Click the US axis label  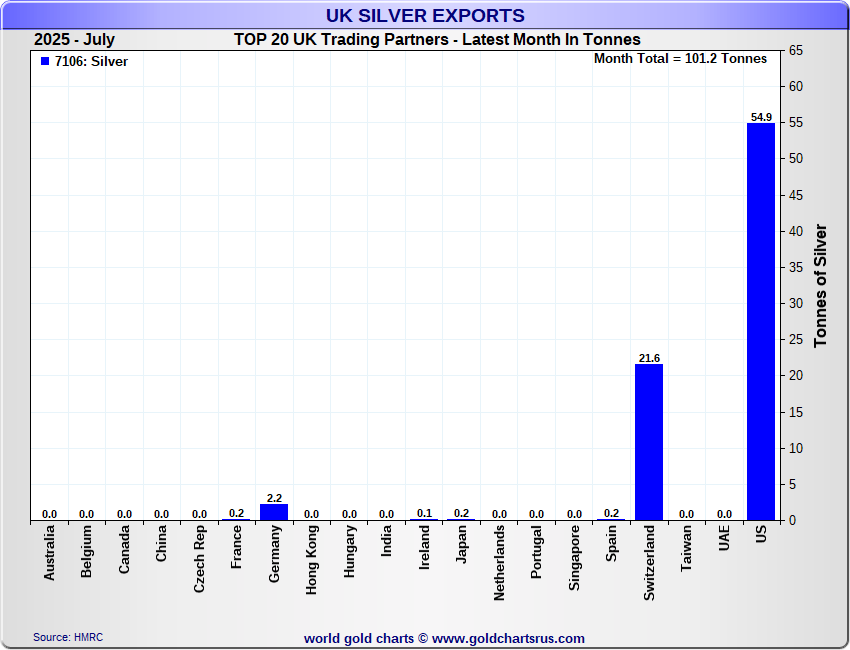761,535
